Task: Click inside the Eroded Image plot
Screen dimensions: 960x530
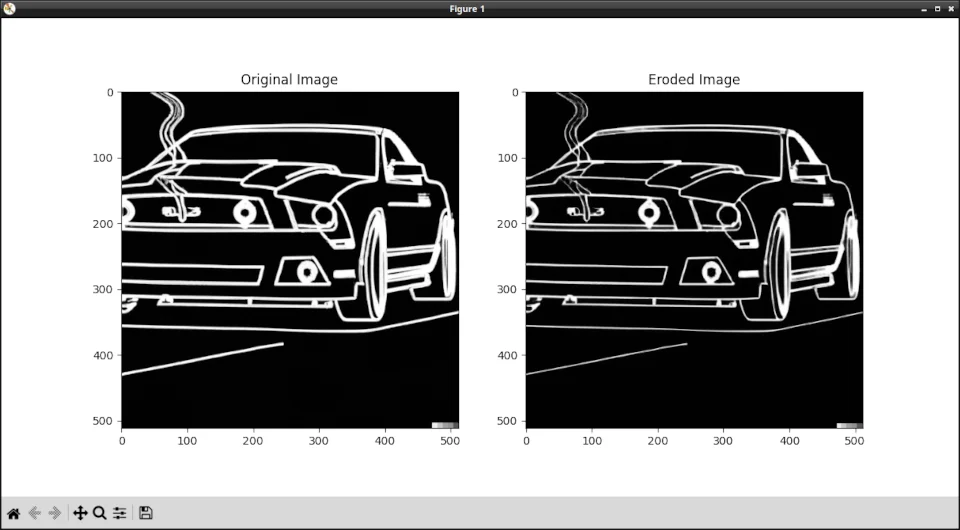Action: click(694, 260)
